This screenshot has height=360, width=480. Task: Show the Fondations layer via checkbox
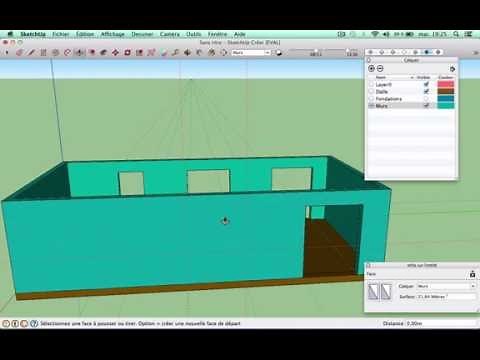(x=426, y=99)
